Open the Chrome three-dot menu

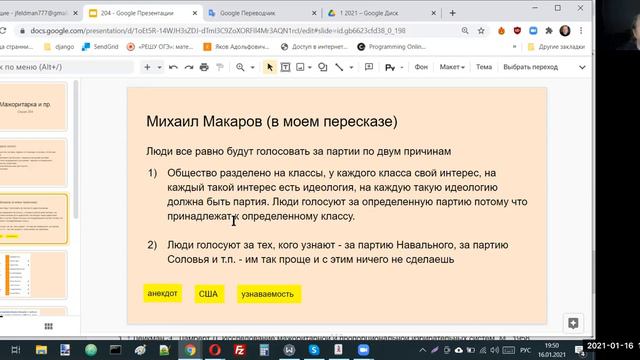pos(581,31)
